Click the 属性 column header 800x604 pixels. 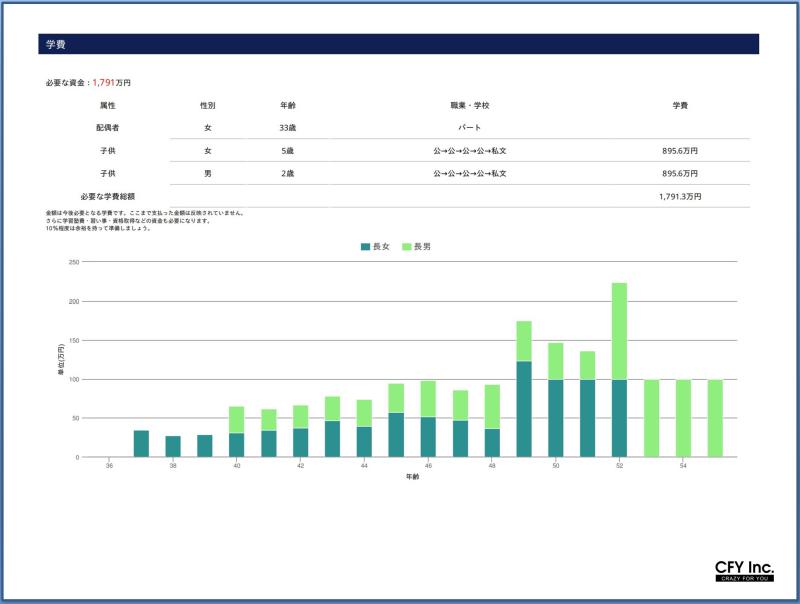pyautogui.click(x=107, y=105)
